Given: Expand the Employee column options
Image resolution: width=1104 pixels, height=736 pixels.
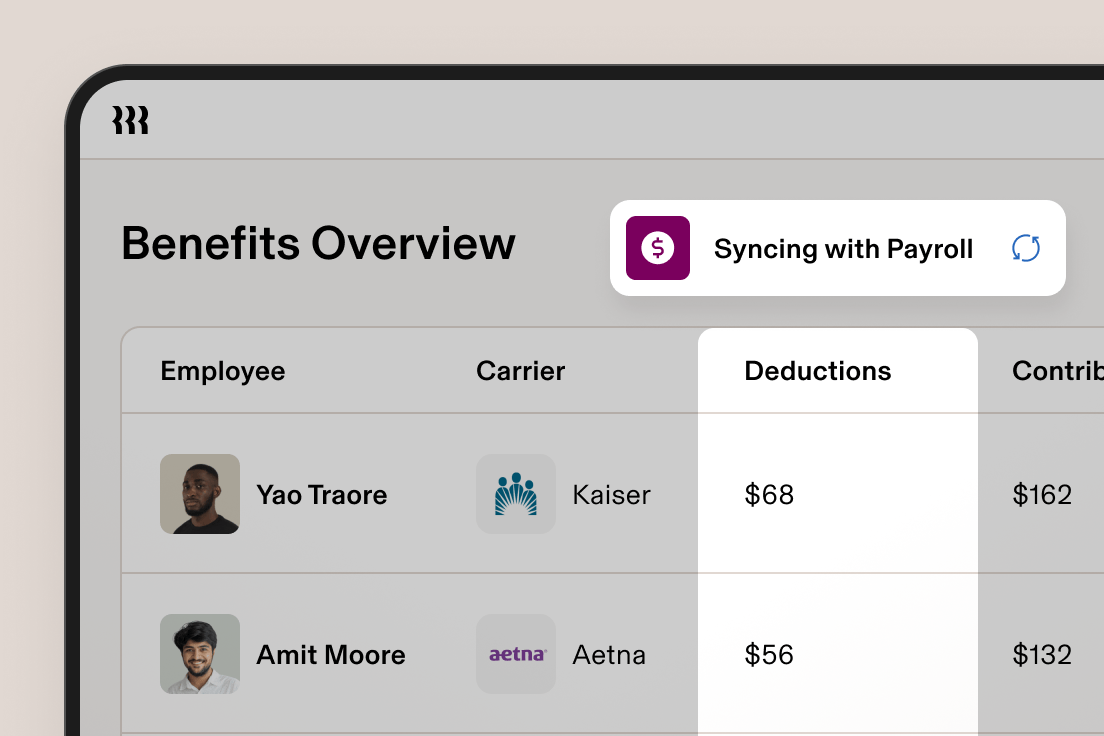Looking at the screenshot, I should pyautogui.click(x=222, y=370).
